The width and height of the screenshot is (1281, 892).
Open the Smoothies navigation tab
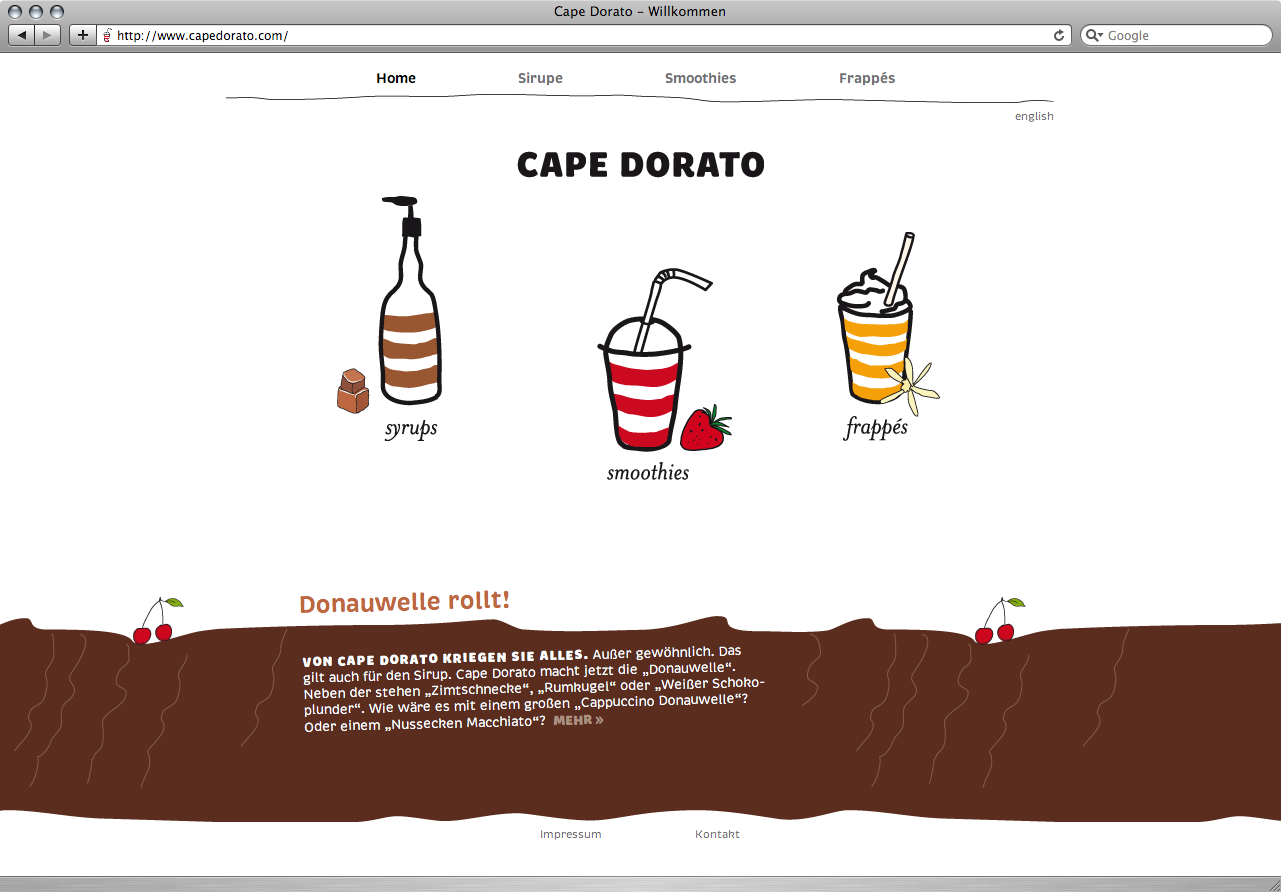click(700, 78)
